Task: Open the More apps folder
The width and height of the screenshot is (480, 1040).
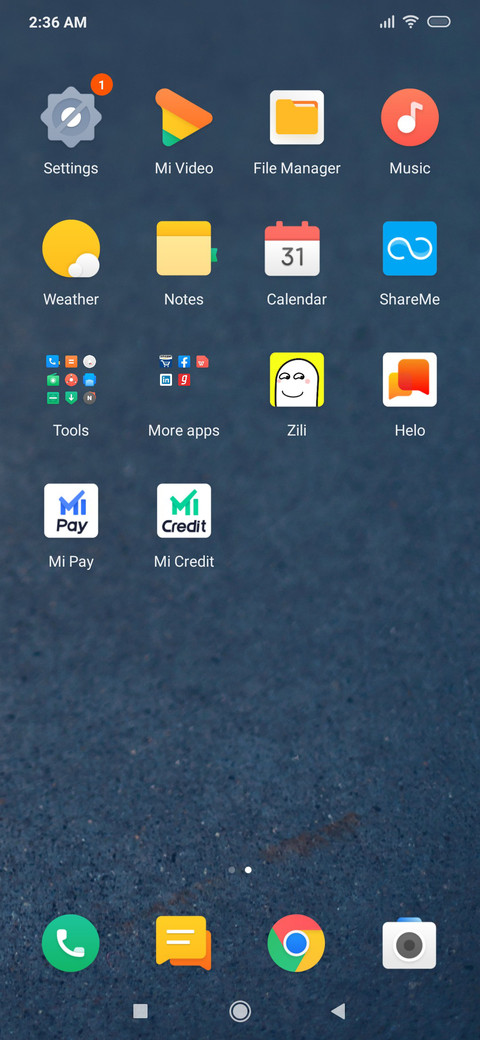Action: coord(184,371)
